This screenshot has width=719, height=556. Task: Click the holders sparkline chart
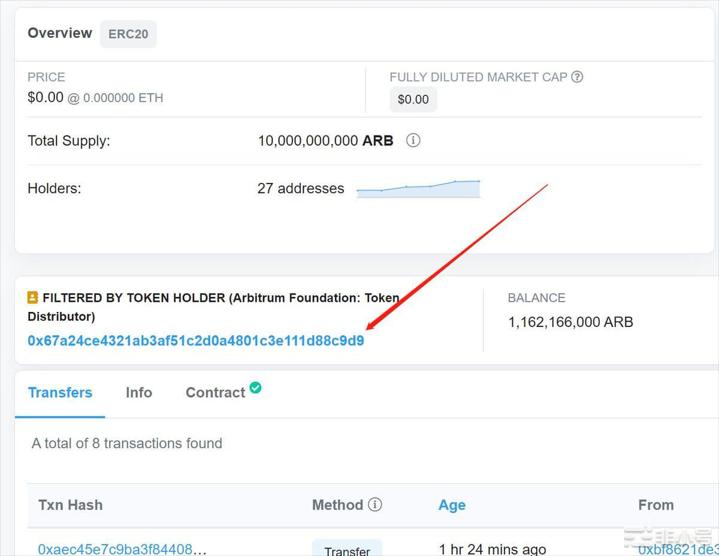click(x=418, y=188)
